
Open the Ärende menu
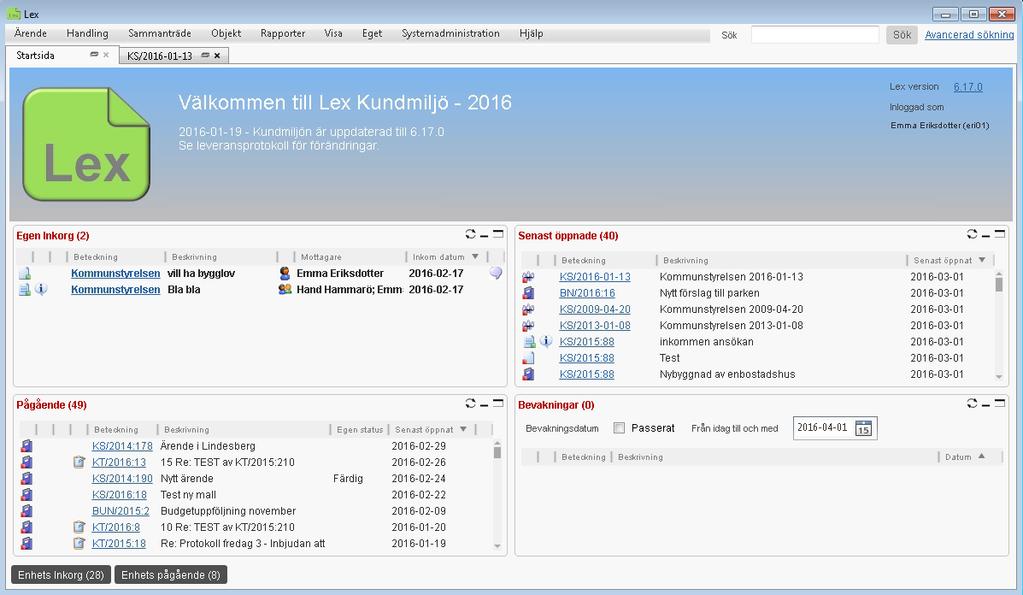[x=31, y=33]
